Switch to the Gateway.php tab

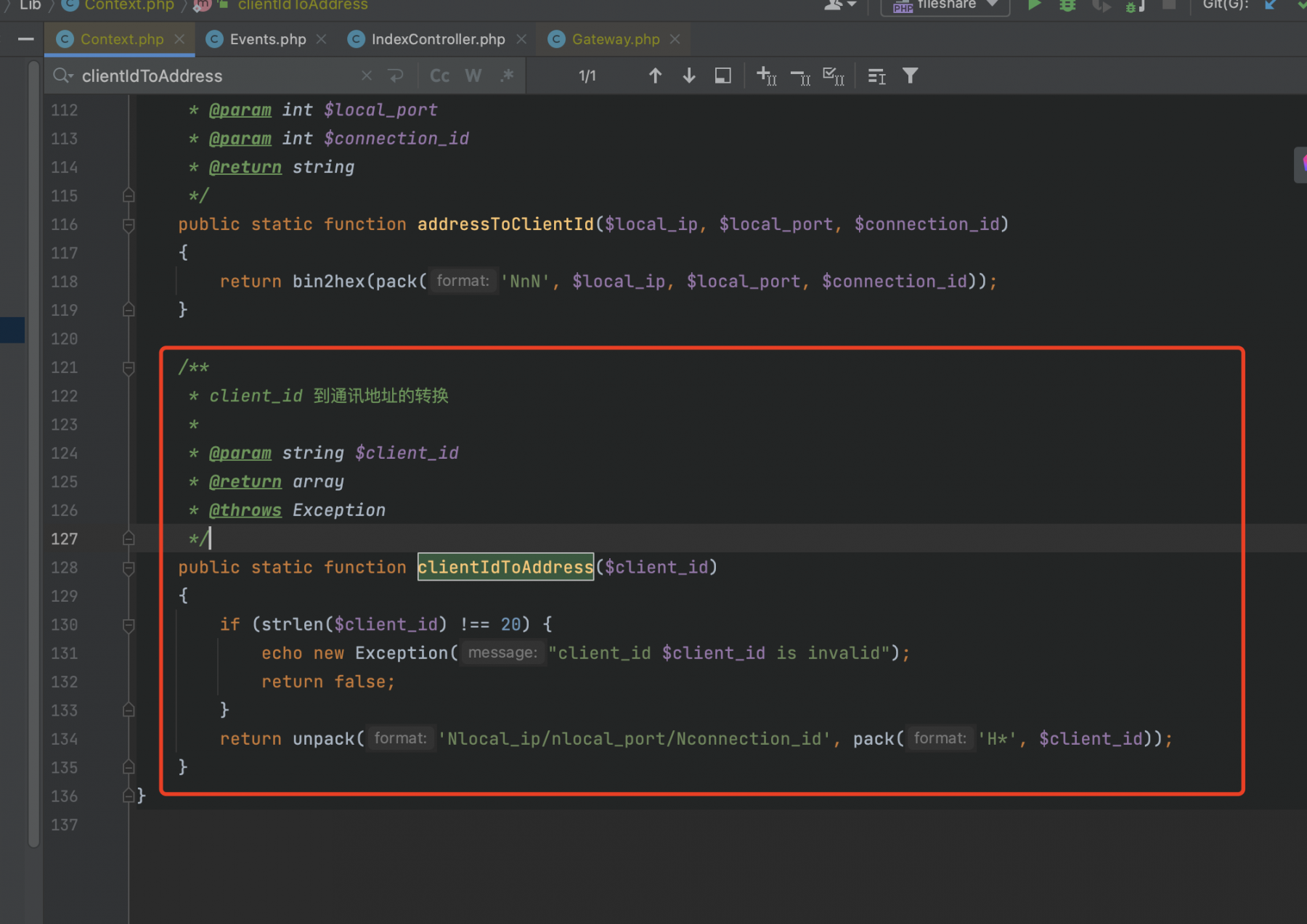click(x=615, y=39)
